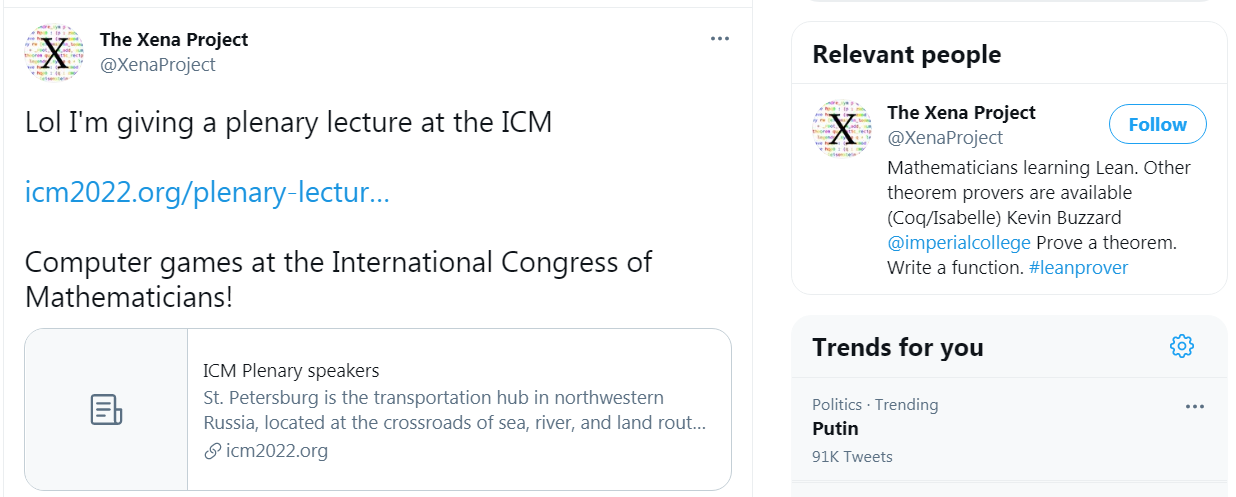Image resolution: width=1236 pixels, height=497 pixels.
Task: Click the @XenaProject handle in Relevant people
Action: 945,138
